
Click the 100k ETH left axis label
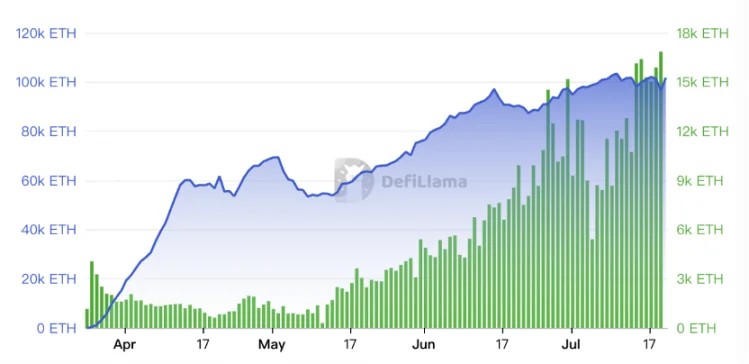click(46, 82)
